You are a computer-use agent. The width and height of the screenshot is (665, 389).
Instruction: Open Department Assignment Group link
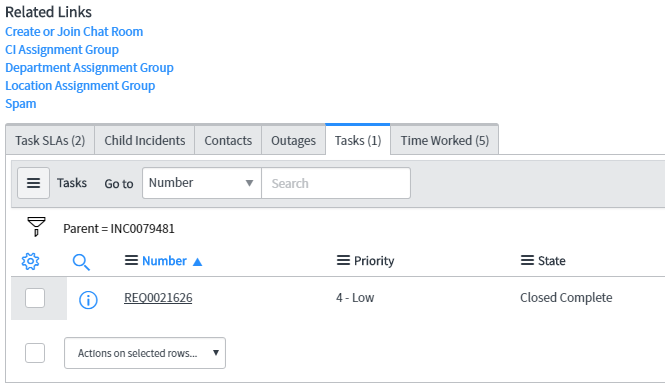coord(89,68)
